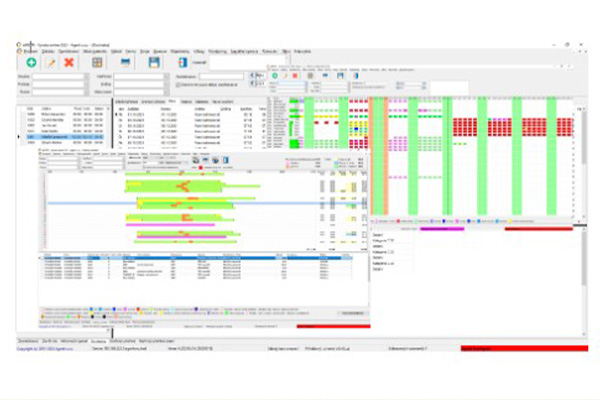This screenshot has height=400, width=600.
Task: Expand the second left filter combo box
Action: [62, 84]
